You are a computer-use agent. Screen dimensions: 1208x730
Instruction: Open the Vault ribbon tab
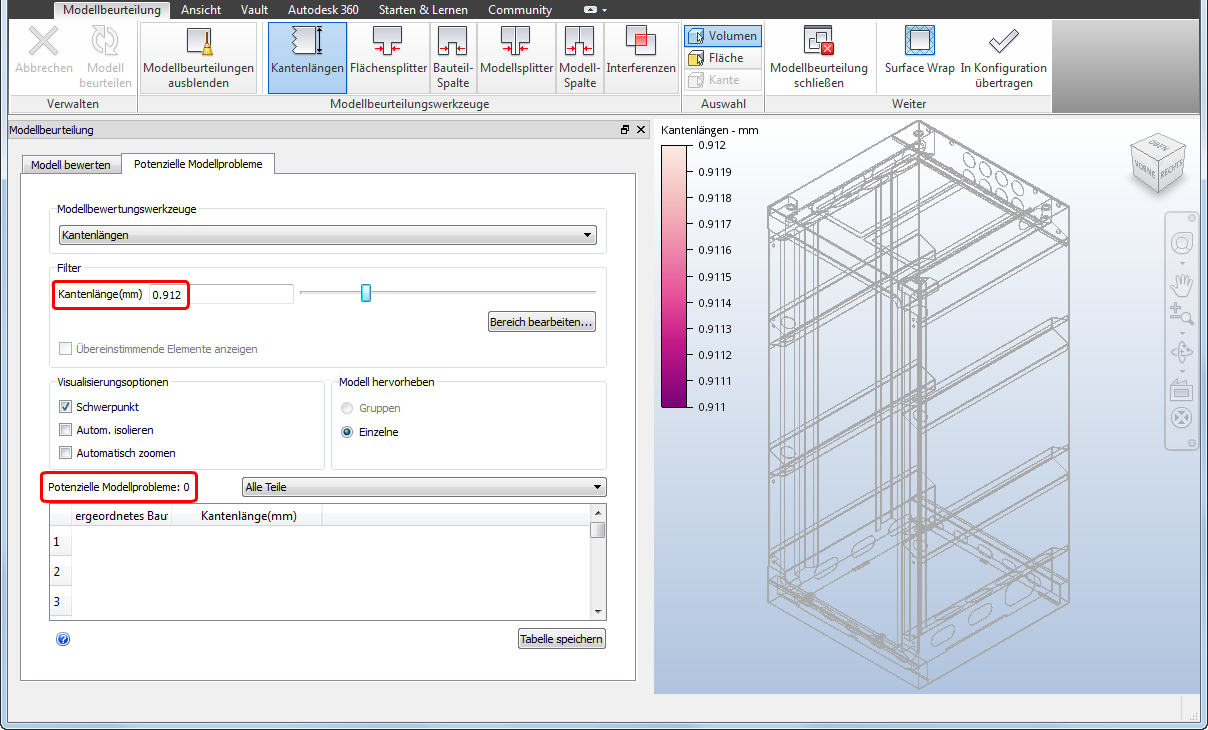click(255, 10)
